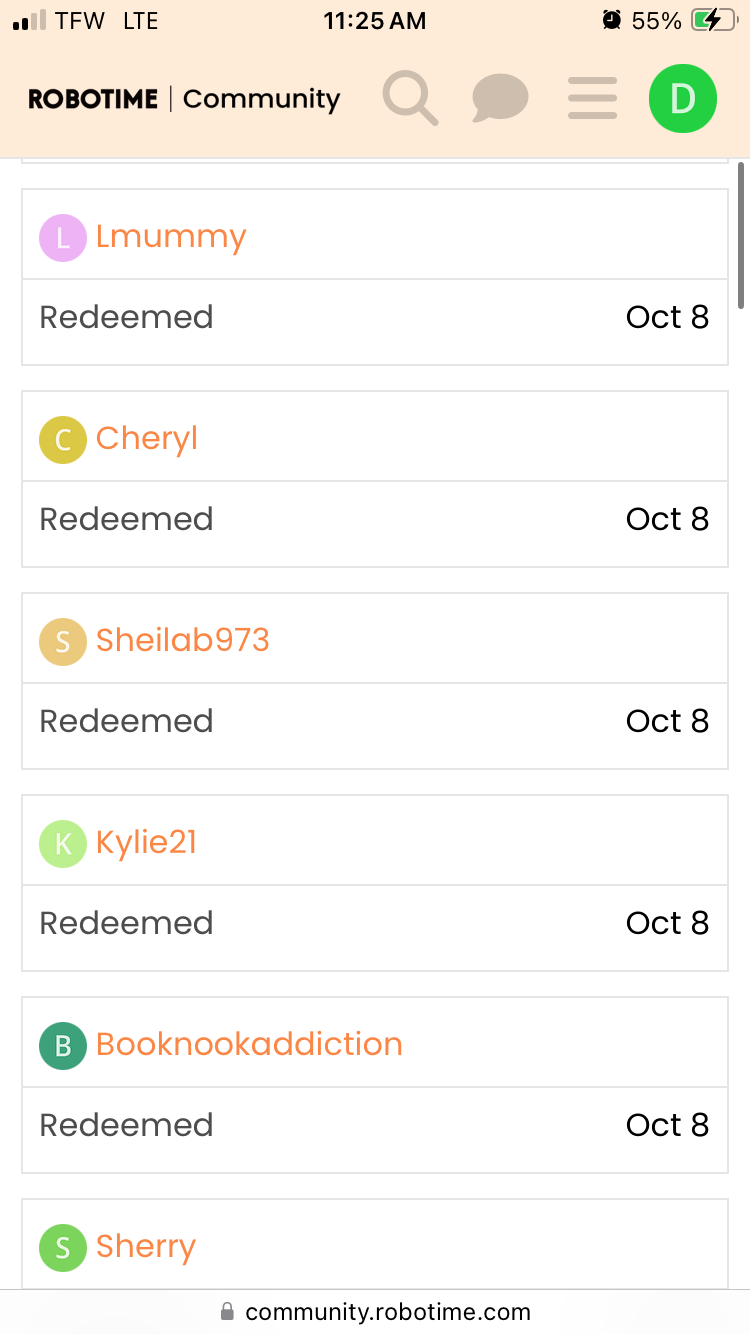Tap the lock icon beside the URL
The height and width of the screenshot is (1334, 750).
227,1311
